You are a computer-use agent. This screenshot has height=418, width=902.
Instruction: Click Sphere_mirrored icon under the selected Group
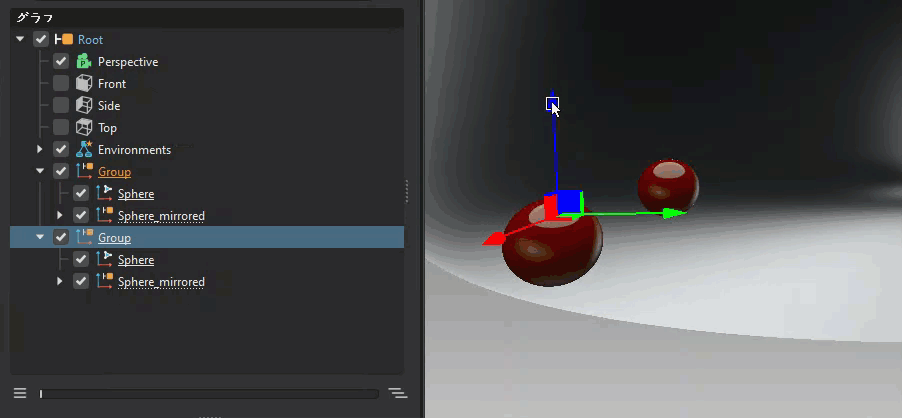pyautogui.click(x=104, y=281)
